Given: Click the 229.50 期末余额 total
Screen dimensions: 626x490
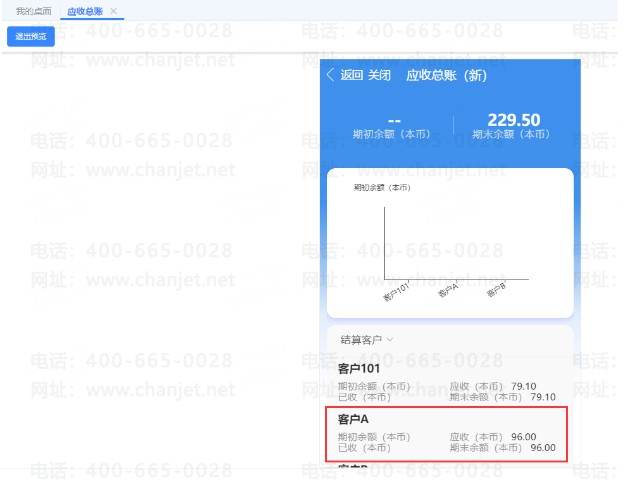Looking at the screenshot, I should coord(514,120).
